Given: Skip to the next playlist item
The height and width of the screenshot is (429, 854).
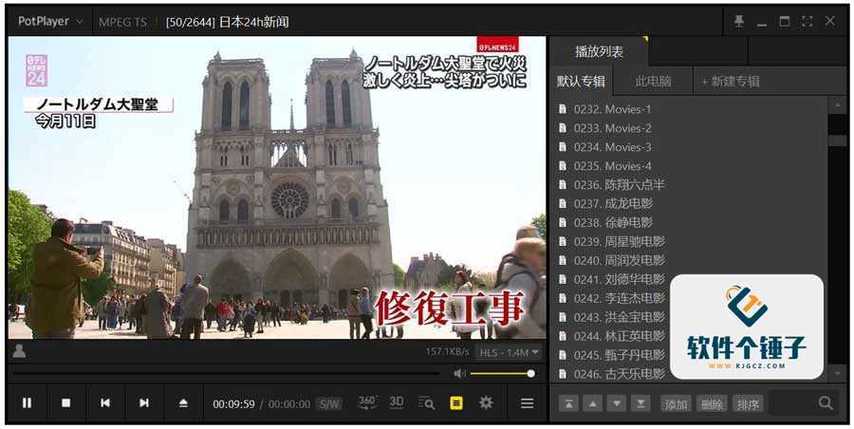Looking at the screenshot, I should point(144,403).
